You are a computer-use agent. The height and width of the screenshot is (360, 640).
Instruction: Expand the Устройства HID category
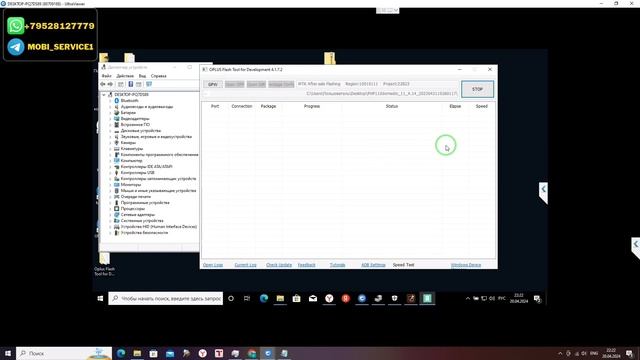pyautogui.click(x=110, y=227)
